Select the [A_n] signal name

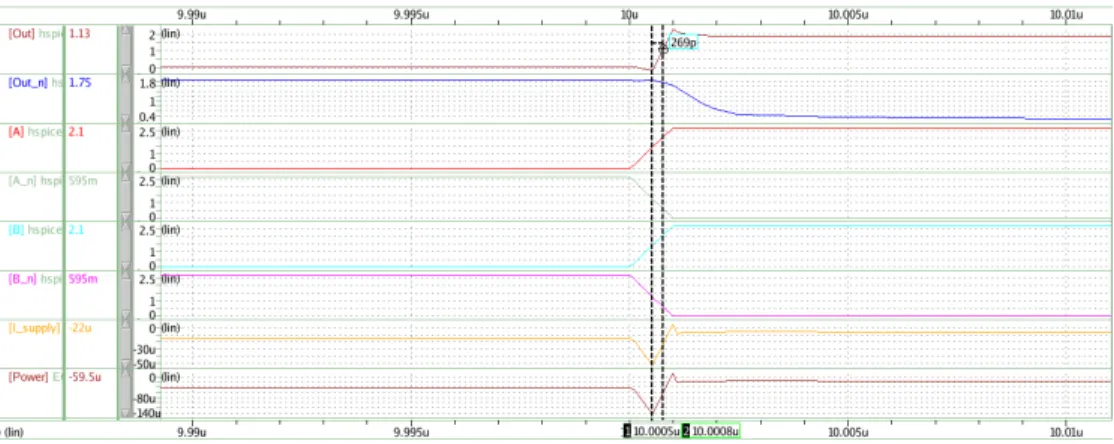pyautogui.click(x=23, y=180)
